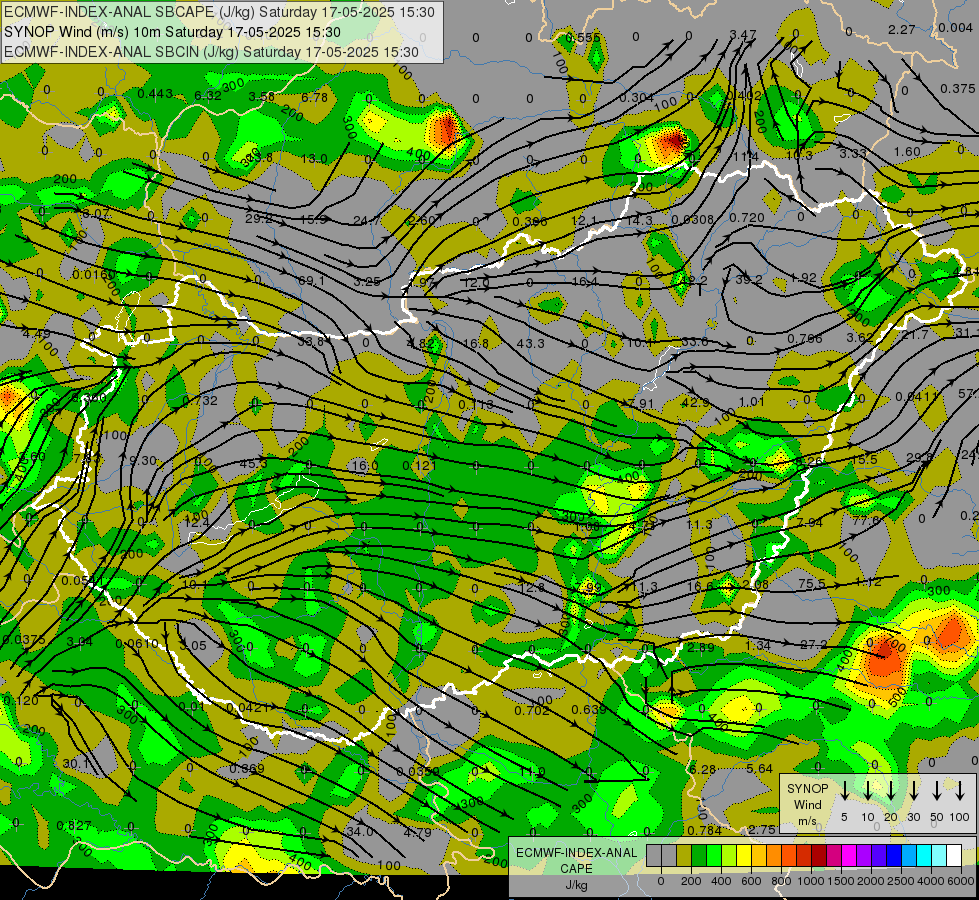
Task: Click the 0.443 value on the map
Action: (155, 94)
